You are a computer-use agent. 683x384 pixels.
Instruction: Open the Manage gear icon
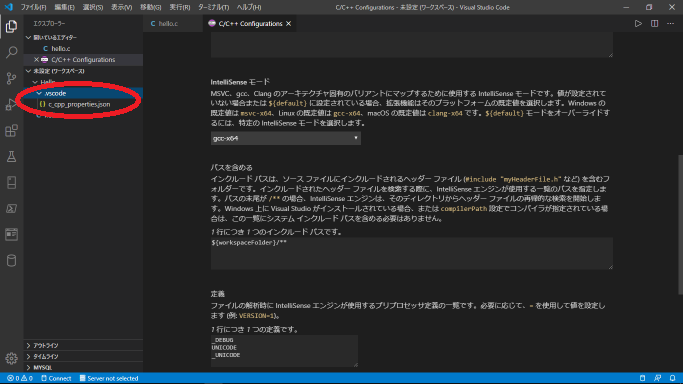[x=11, y=358]
